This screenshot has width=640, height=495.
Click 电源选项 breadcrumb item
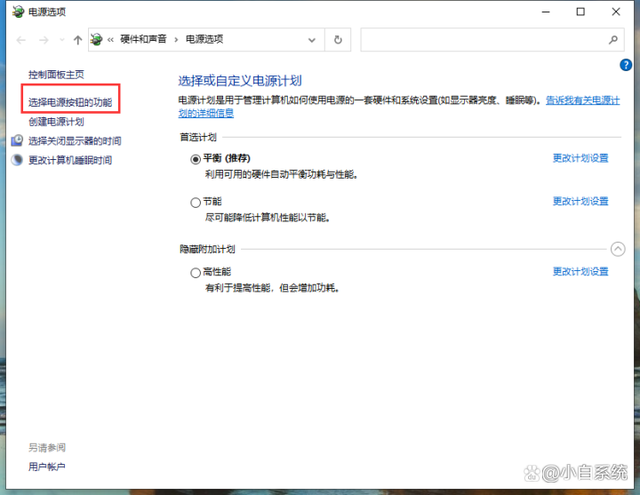(205, 40)
